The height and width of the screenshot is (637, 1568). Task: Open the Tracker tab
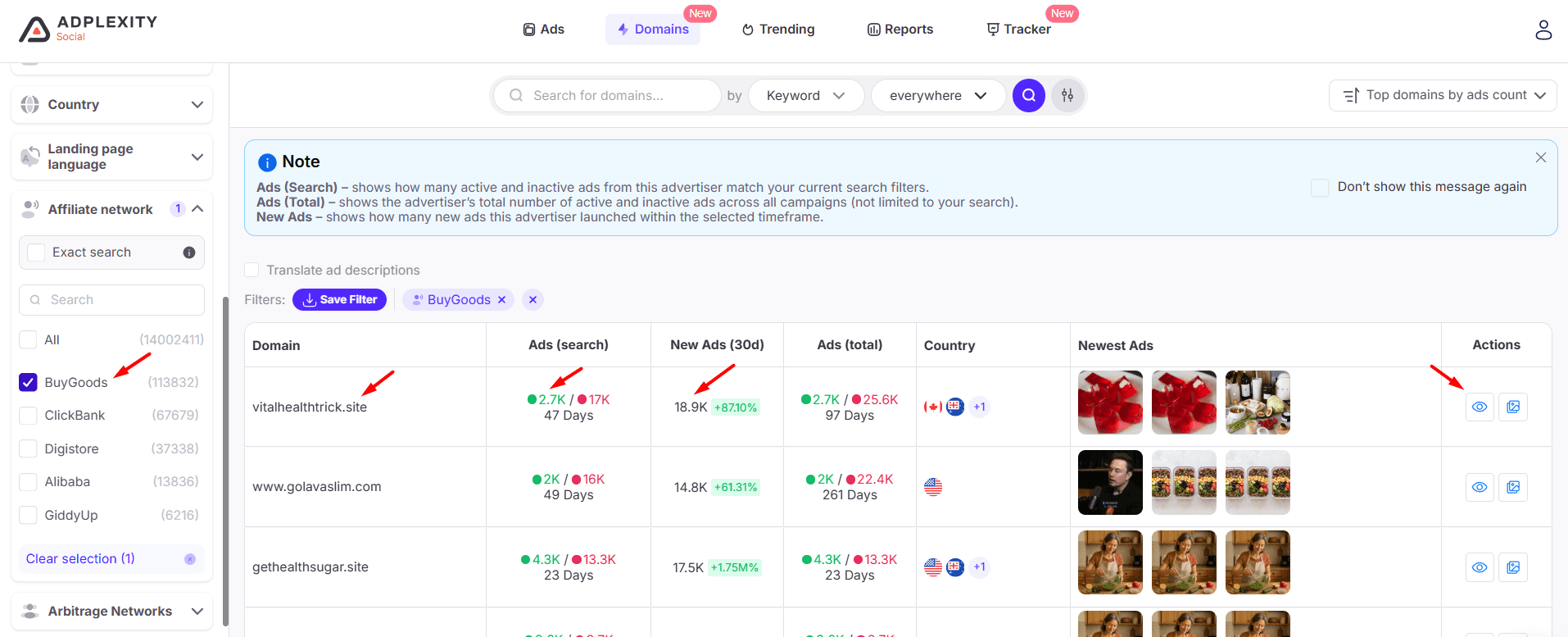1019,30
